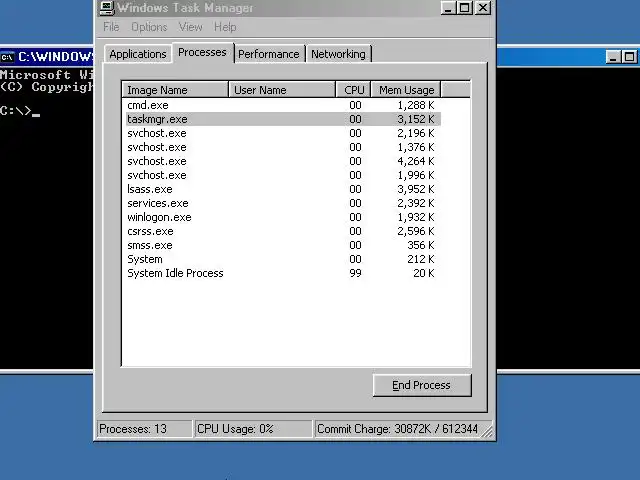Sort by Image Name column header
The image size is (640, 480).
click(175, 90)
